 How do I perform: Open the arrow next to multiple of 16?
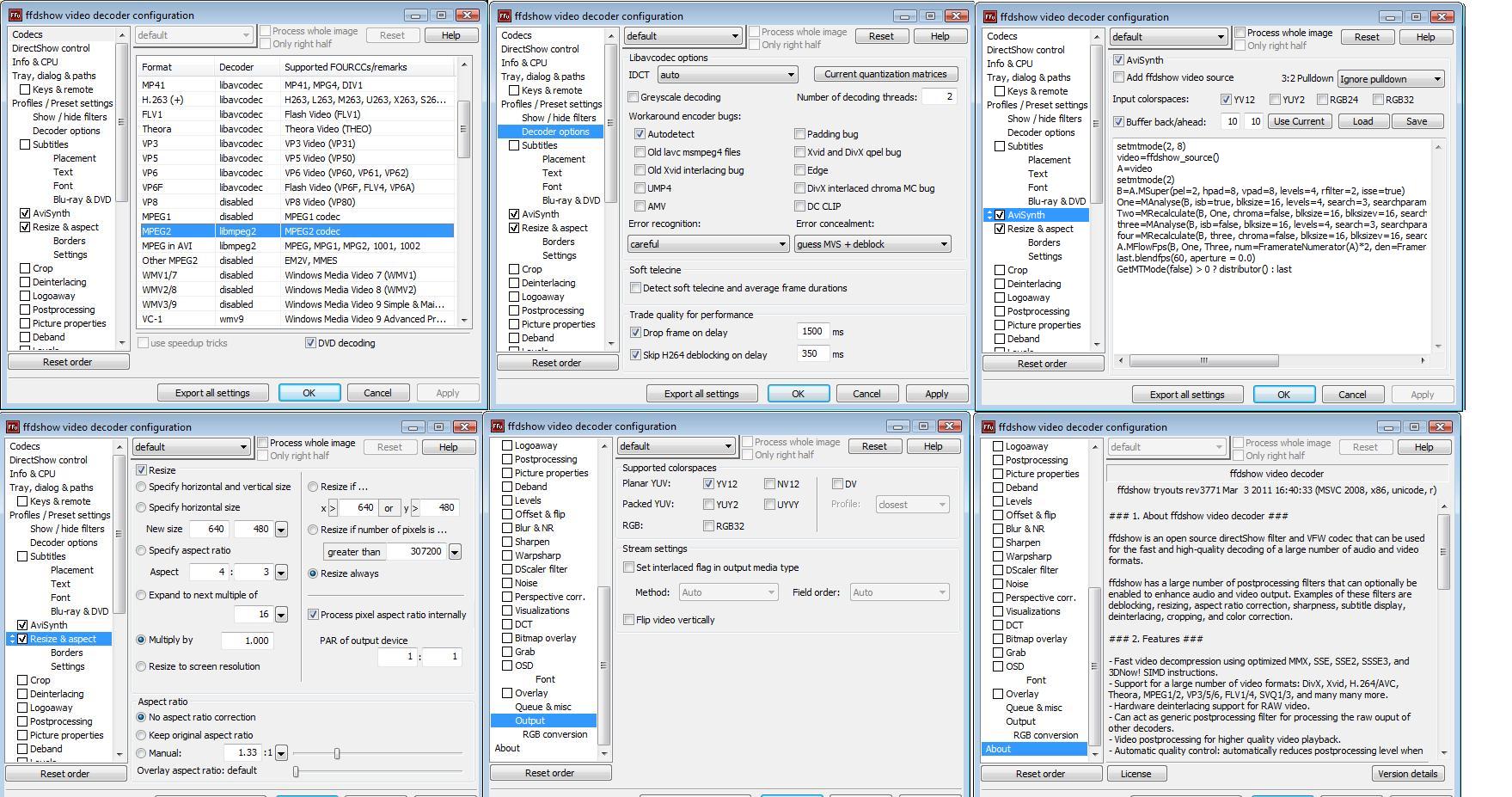click(x=281, y=615)
